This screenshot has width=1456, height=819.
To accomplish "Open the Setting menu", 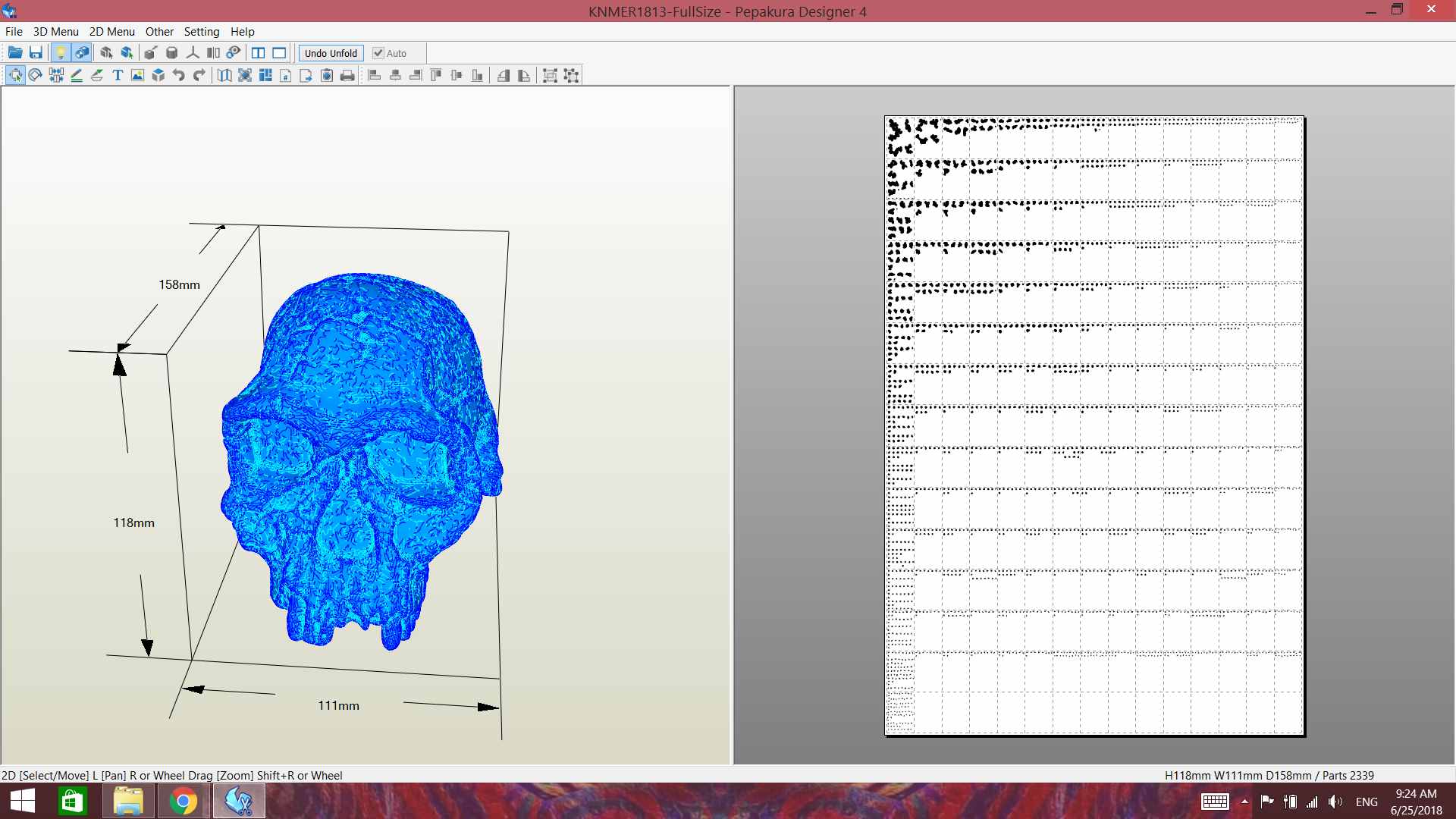I will coord(202,32).
